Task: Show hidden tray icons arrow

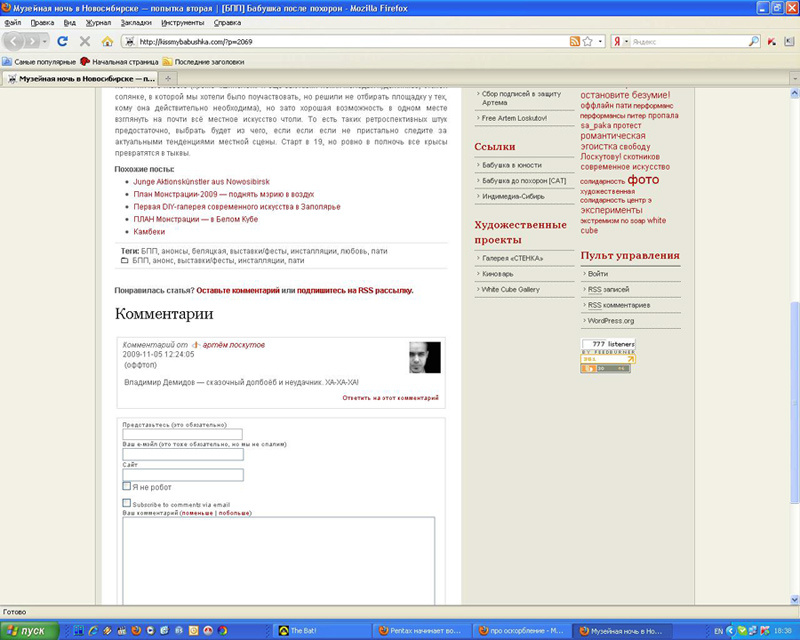Action: point(731,631)
